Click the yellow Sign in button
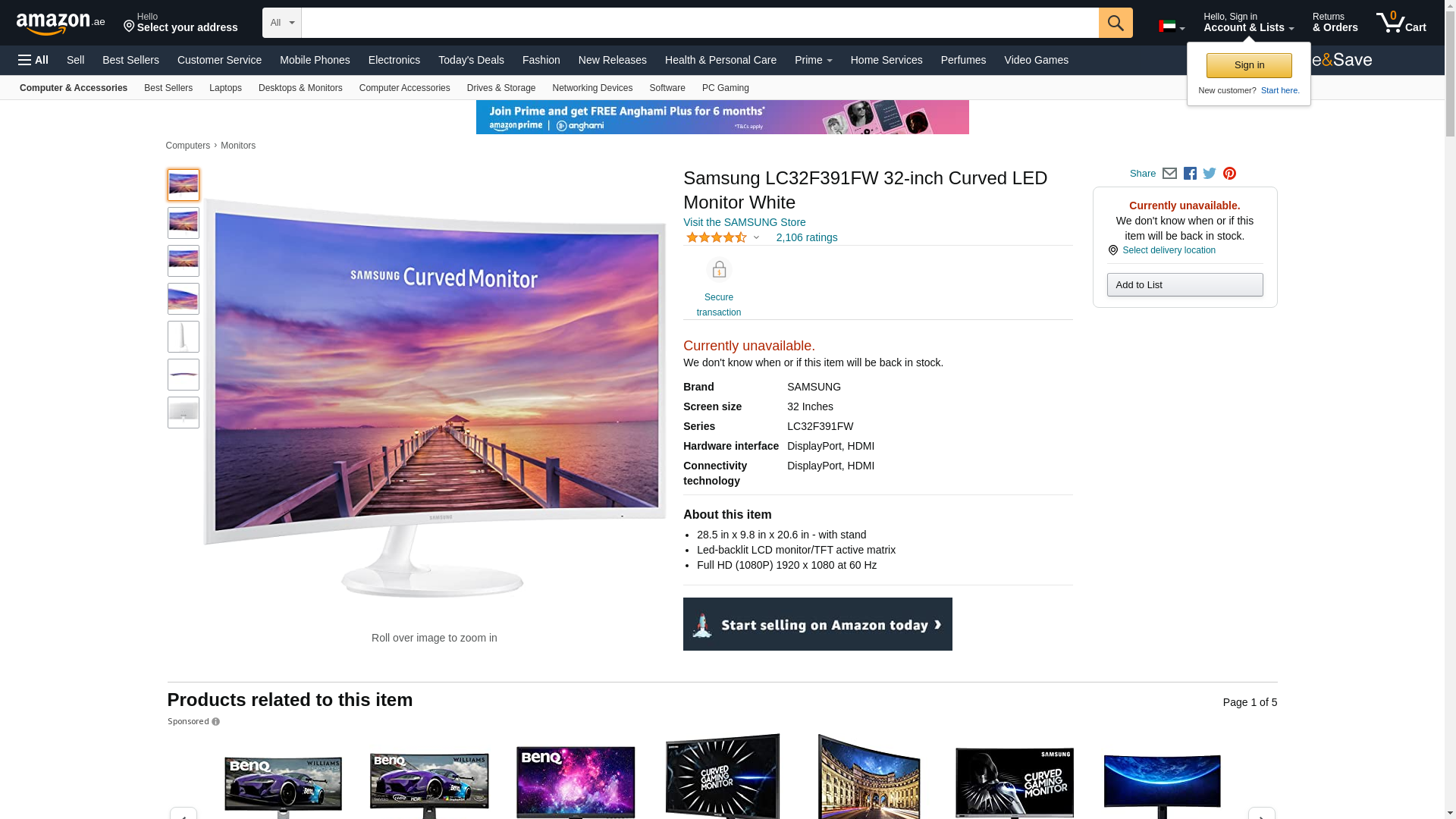1456x819 pixels. point(1248,65)
